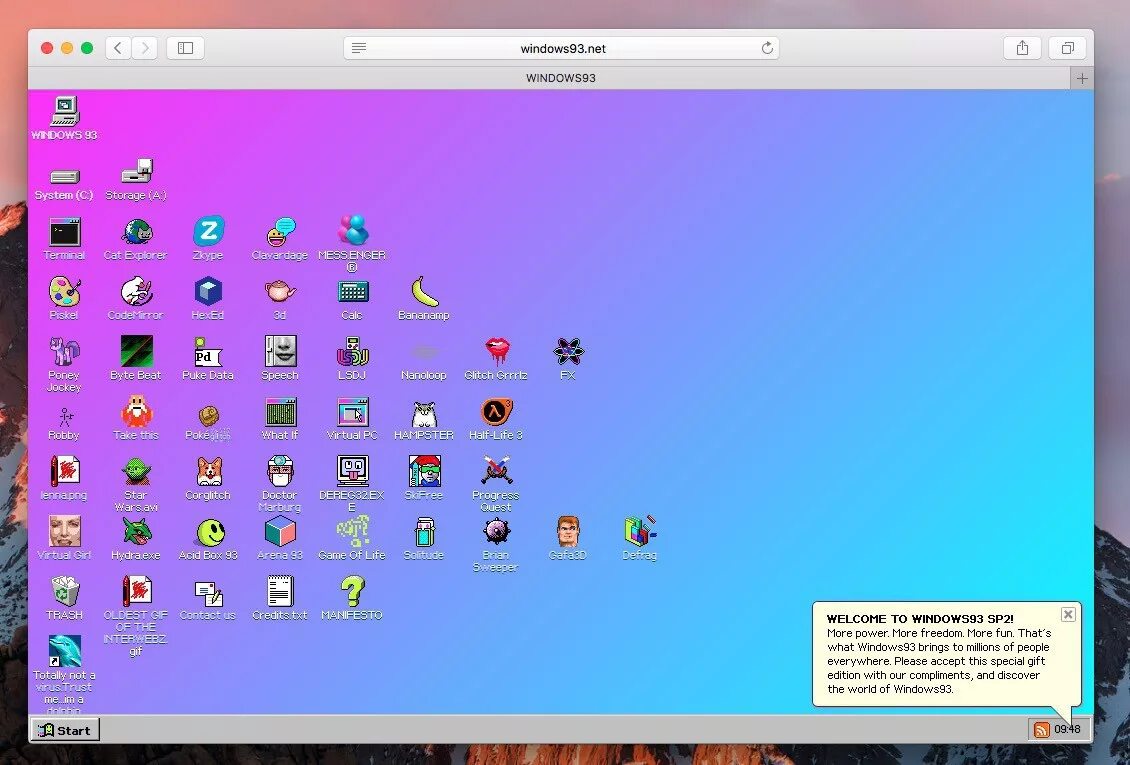The width and height of the screenshot is (1130, 765).
Task: Open the Solitude icon
Action: tap(424, 532)
